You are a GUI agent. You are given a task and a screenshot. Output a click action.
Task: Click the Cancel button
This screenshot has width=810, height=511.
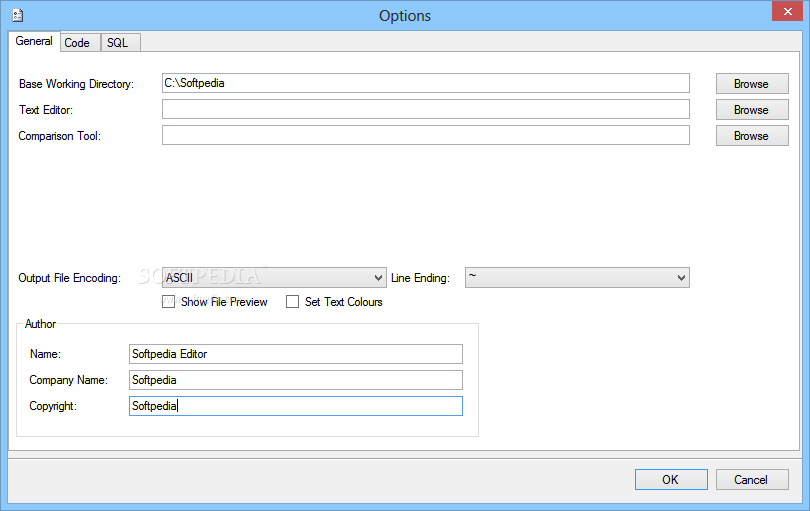[752, 479]
